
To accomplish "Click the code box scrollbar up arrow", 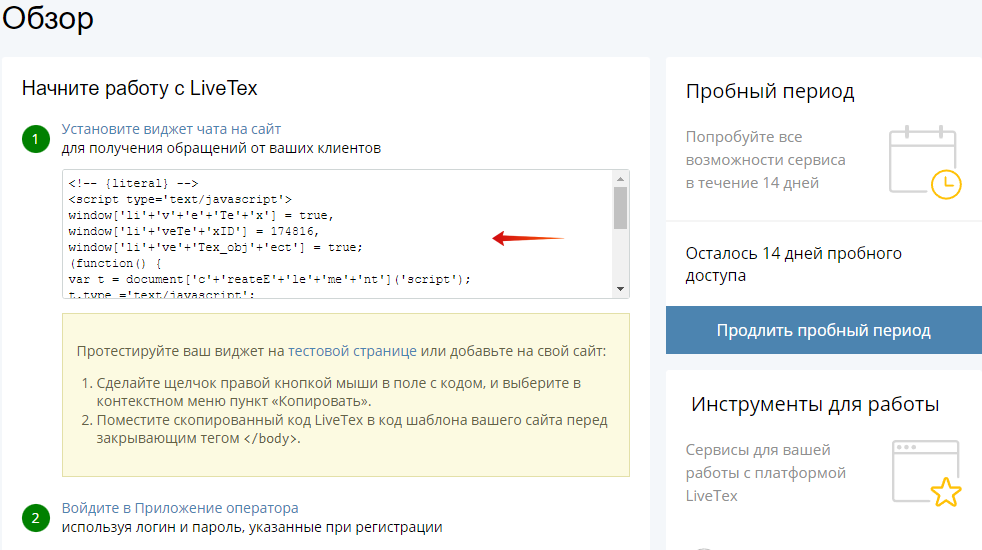I will (620, 179).
